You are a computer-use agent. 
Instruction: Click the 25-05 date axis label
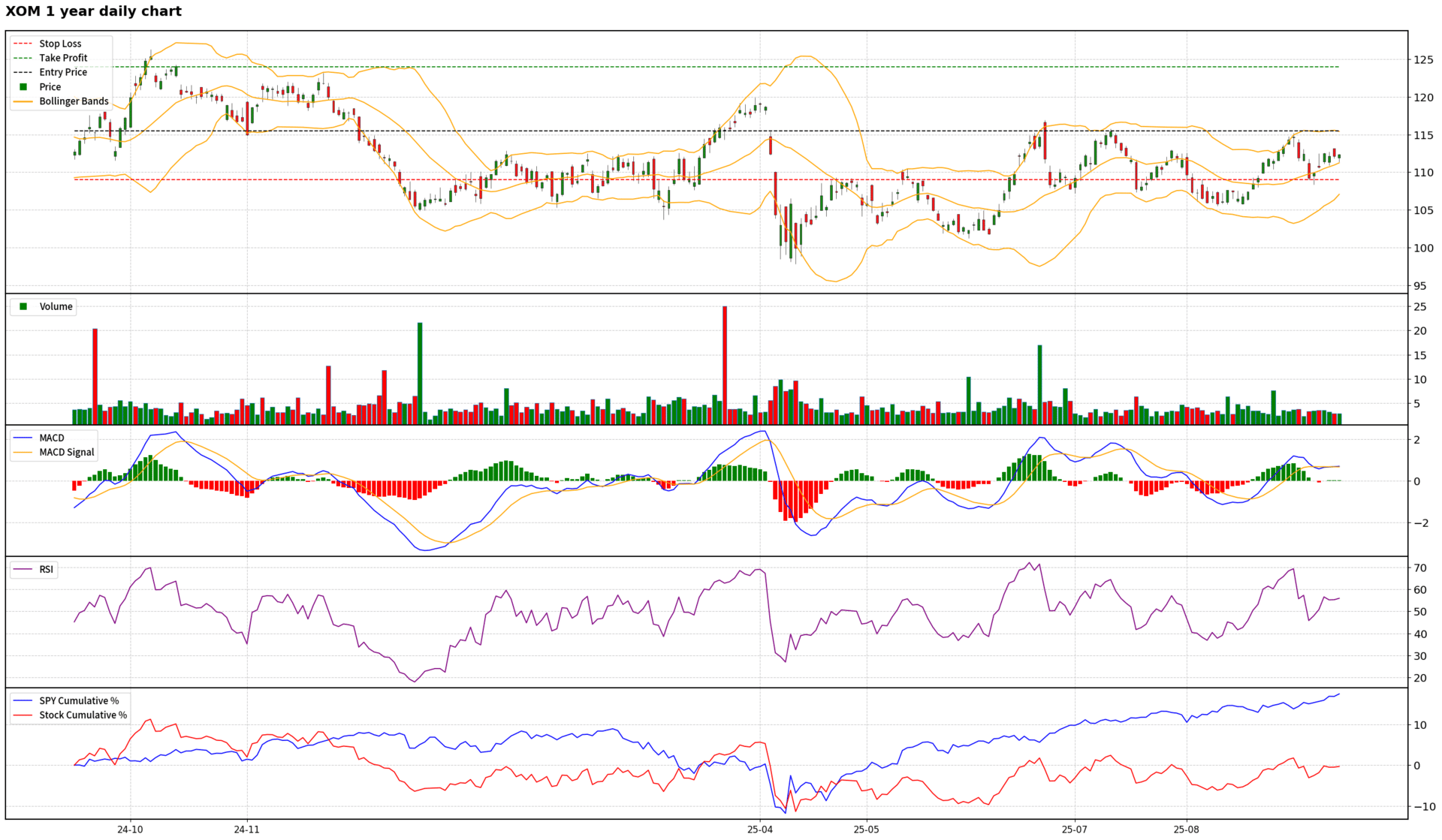click(x=866, y=829)
